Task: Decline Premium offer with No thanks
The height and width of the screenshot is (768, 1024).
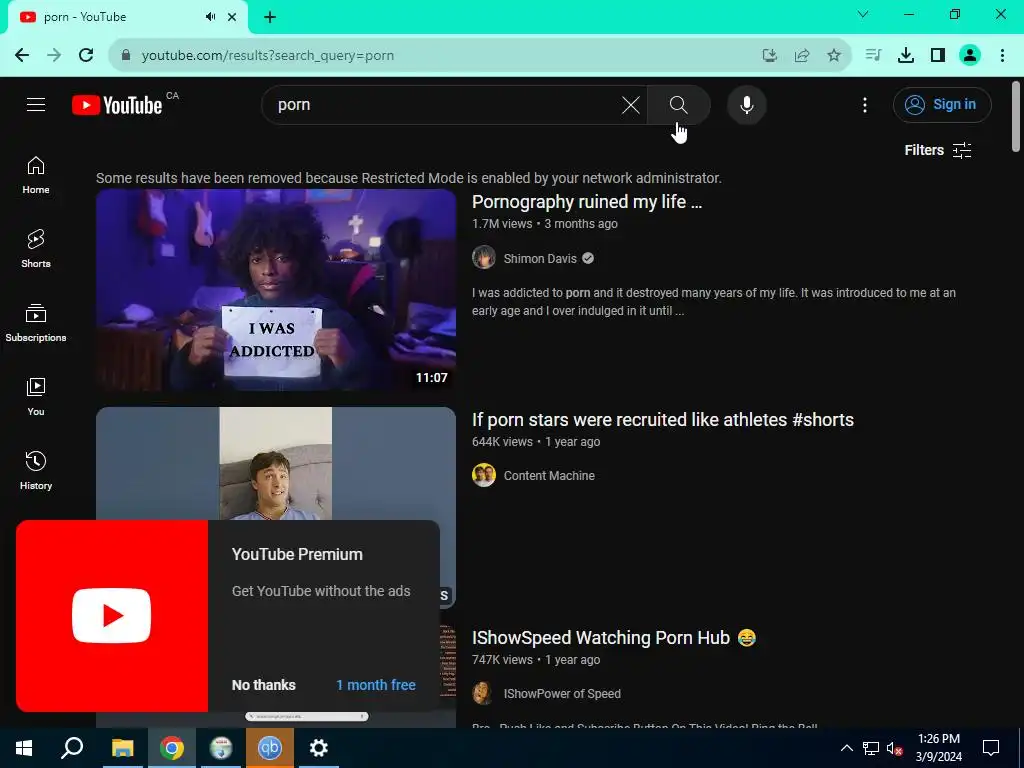Action: point(264,685)
